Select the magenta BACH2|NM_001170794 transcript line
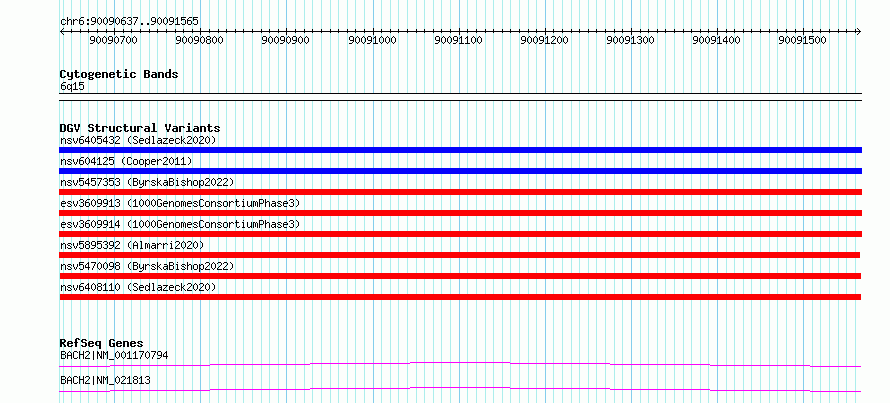Viewport: 890px width, 403px height. click(x=460, y=364)
